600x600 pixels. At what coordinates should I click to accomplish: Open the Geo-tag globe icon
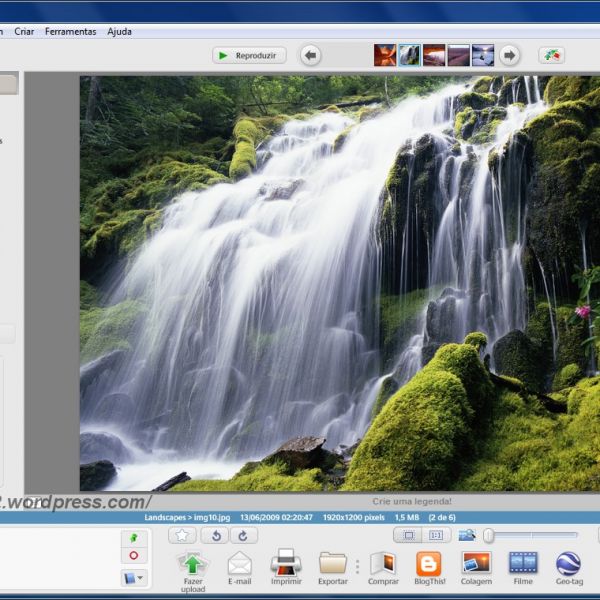pyautogui.click(x=568, y=564)
